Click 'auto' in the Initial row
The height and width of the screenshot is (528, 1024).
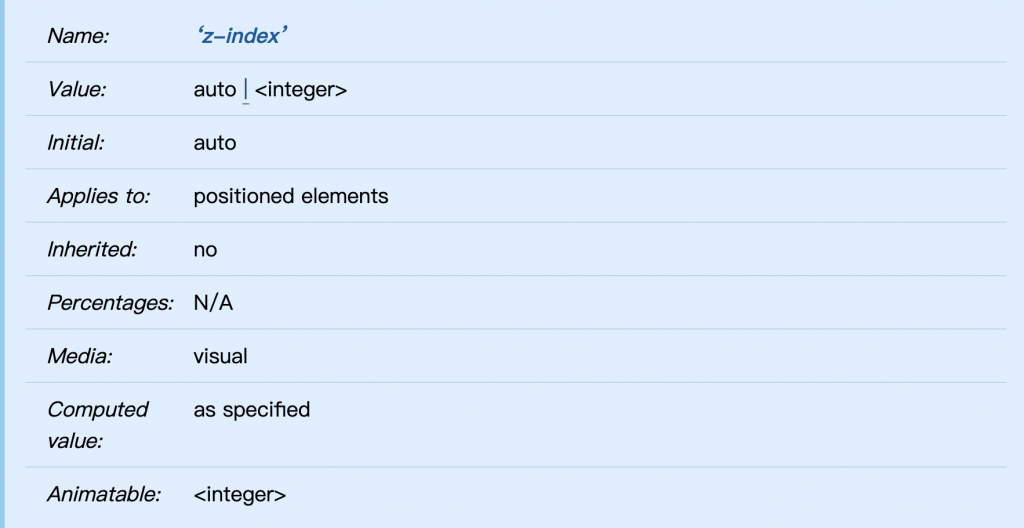[x=214, y=143]
